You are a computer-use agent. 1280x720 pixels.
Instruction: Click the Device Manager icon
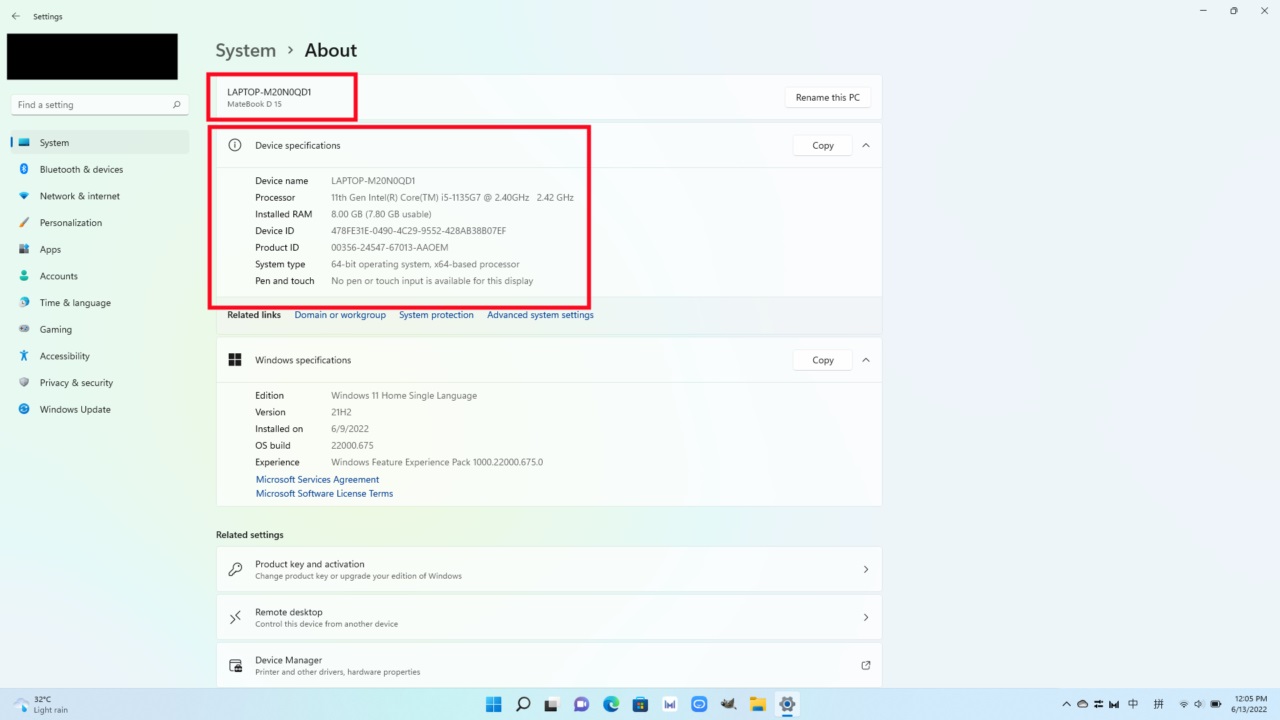tap(235, 665)
